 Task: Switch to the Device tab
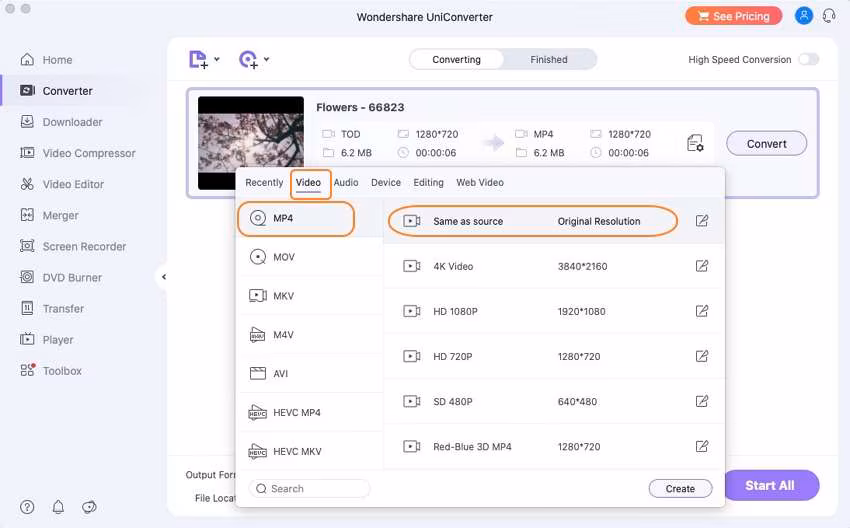click(x=386, y=183)
